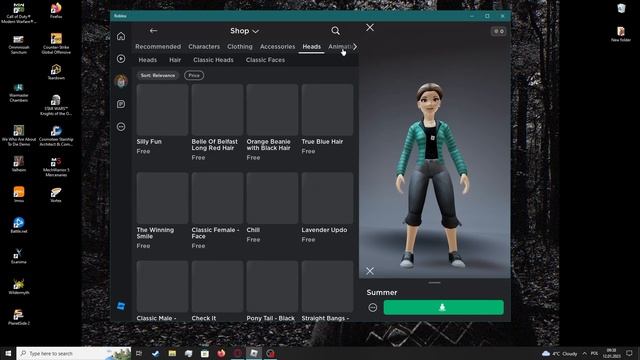Switch to the Animations tab

click(x=340, y=47)
